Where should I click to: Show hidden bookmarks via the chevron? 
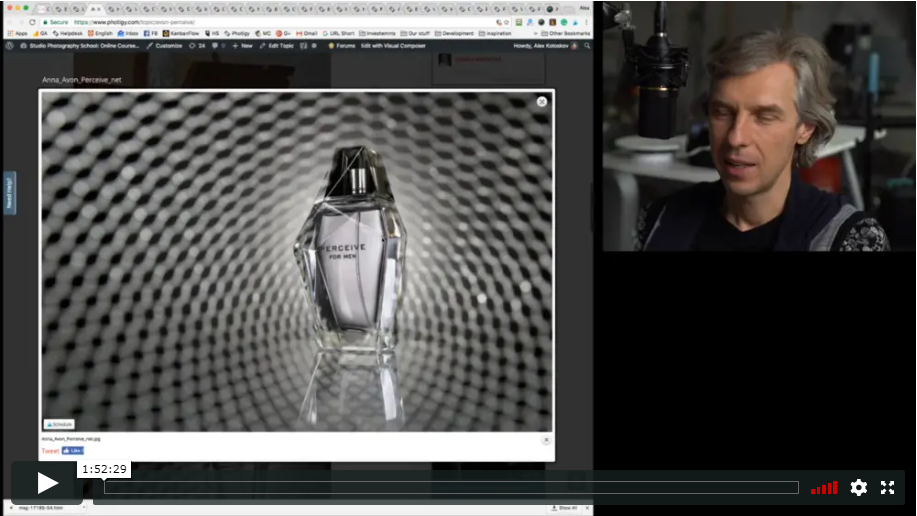click(x=535, y=33)
